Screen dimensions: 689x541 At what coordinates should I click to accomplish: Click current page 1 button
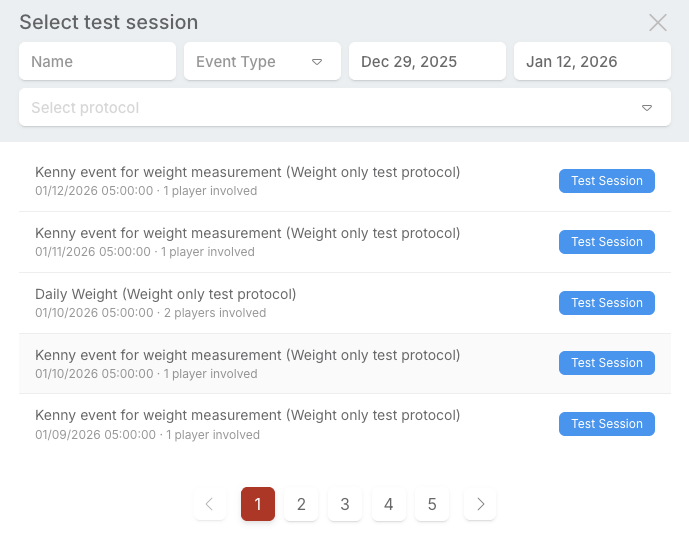[258, 505]
